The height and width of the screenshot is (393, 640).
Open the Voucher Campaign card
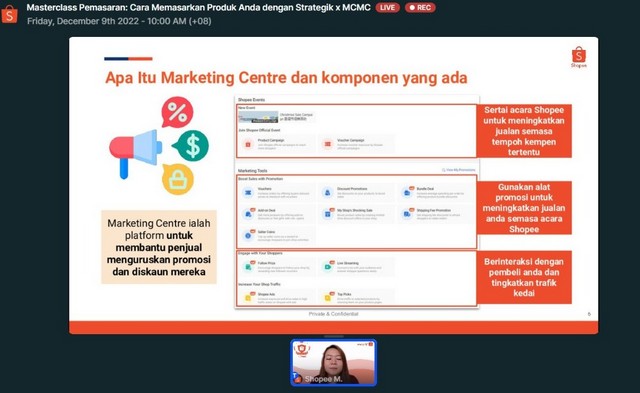click(x=356, y=144)
